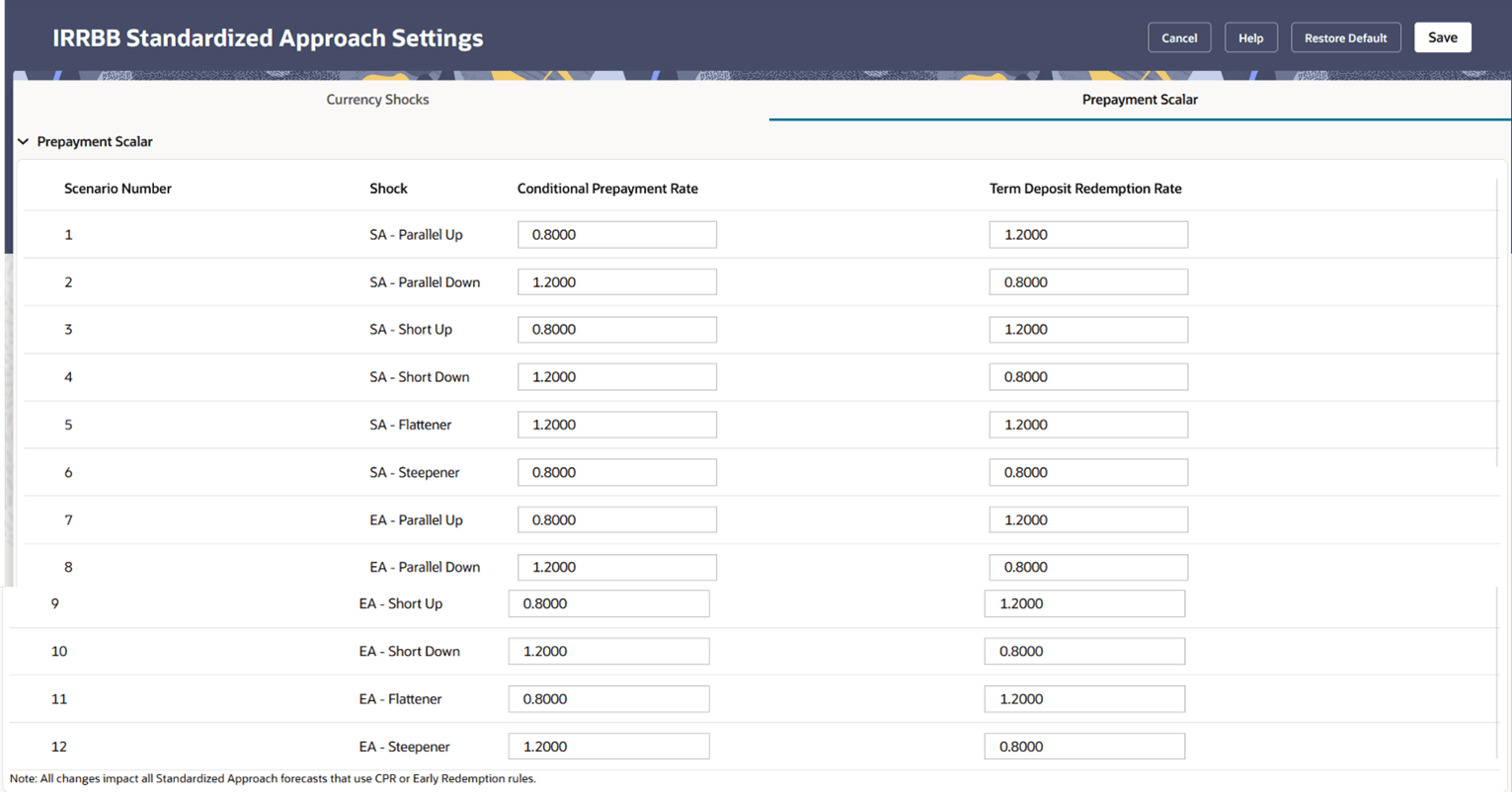Collapse the Prepayment Scalar section

coord(24,142)
